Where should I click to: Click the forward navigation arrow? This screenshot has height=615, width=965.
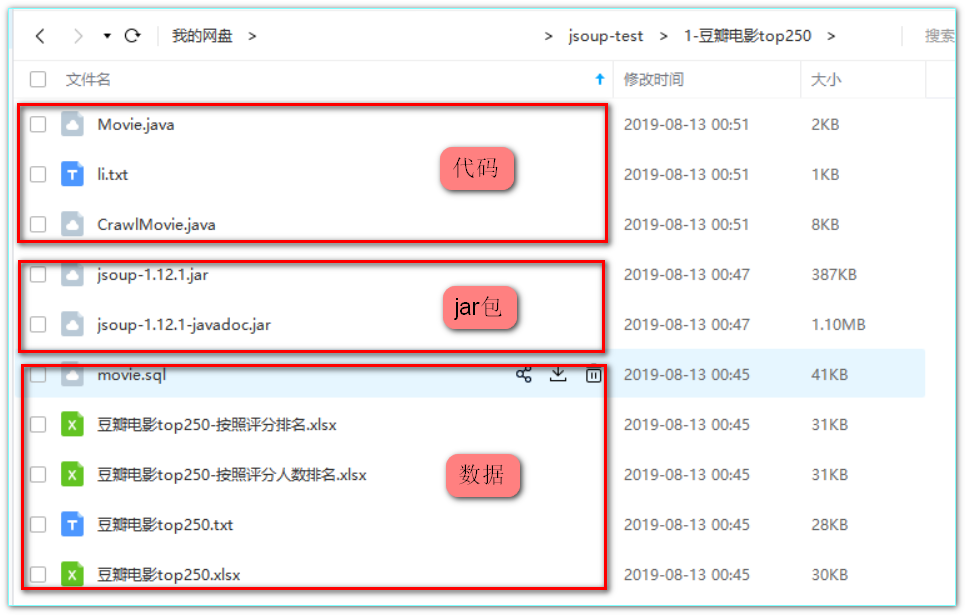pyautogui.click(x=78, y=36)
